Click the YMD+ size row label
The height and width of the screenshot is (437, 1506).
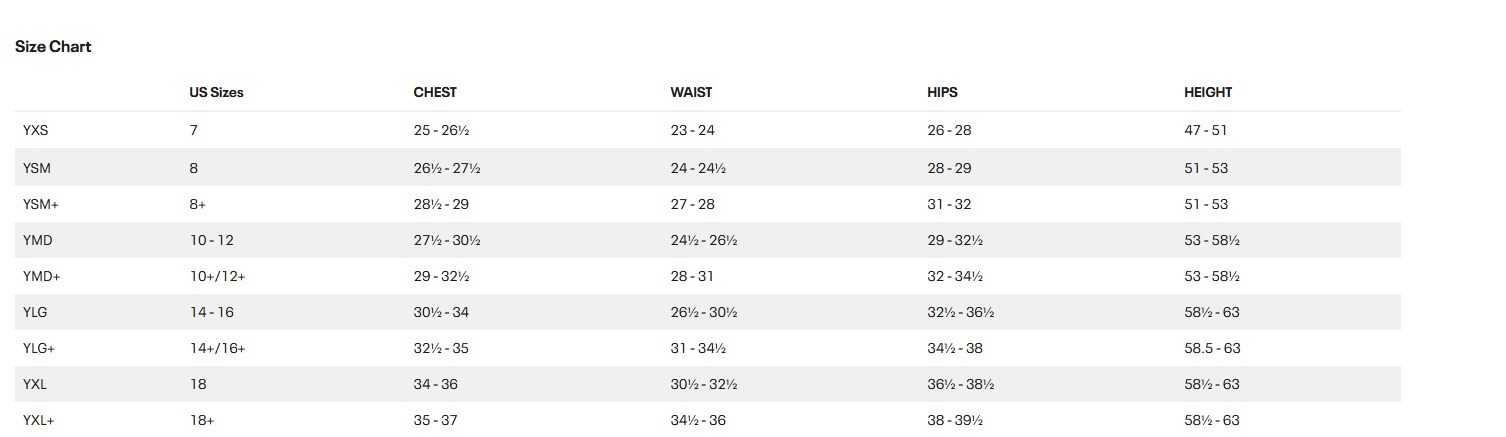[x=42, y=276]
